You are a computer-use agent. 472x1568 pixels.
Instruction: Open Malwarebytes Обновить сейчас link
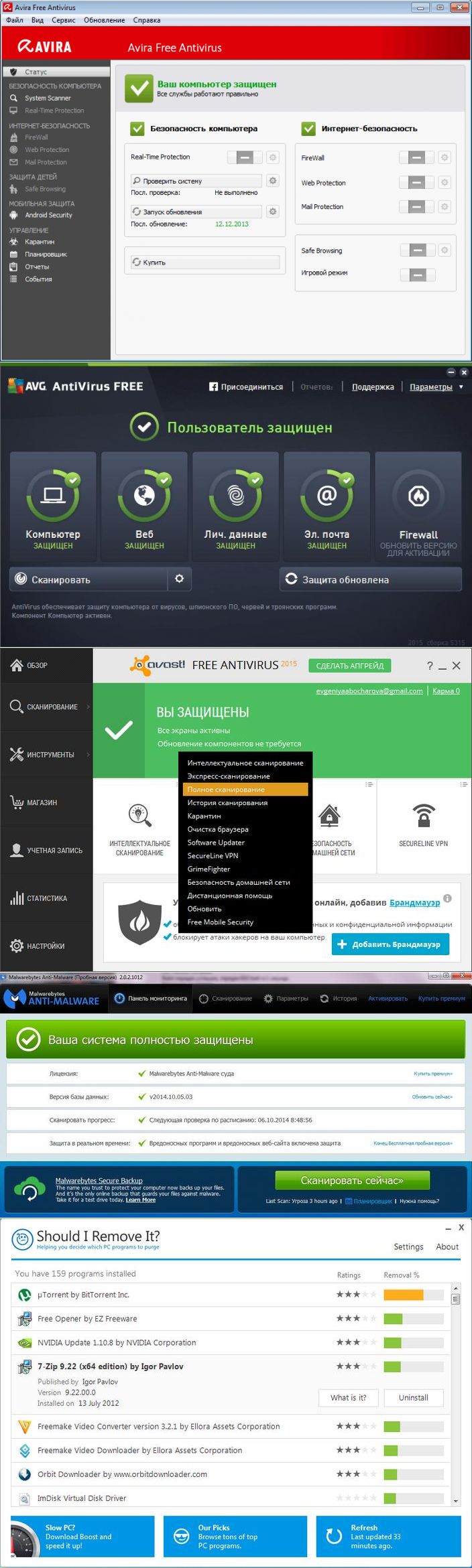pyautogui.click(x=432, y=1096)
